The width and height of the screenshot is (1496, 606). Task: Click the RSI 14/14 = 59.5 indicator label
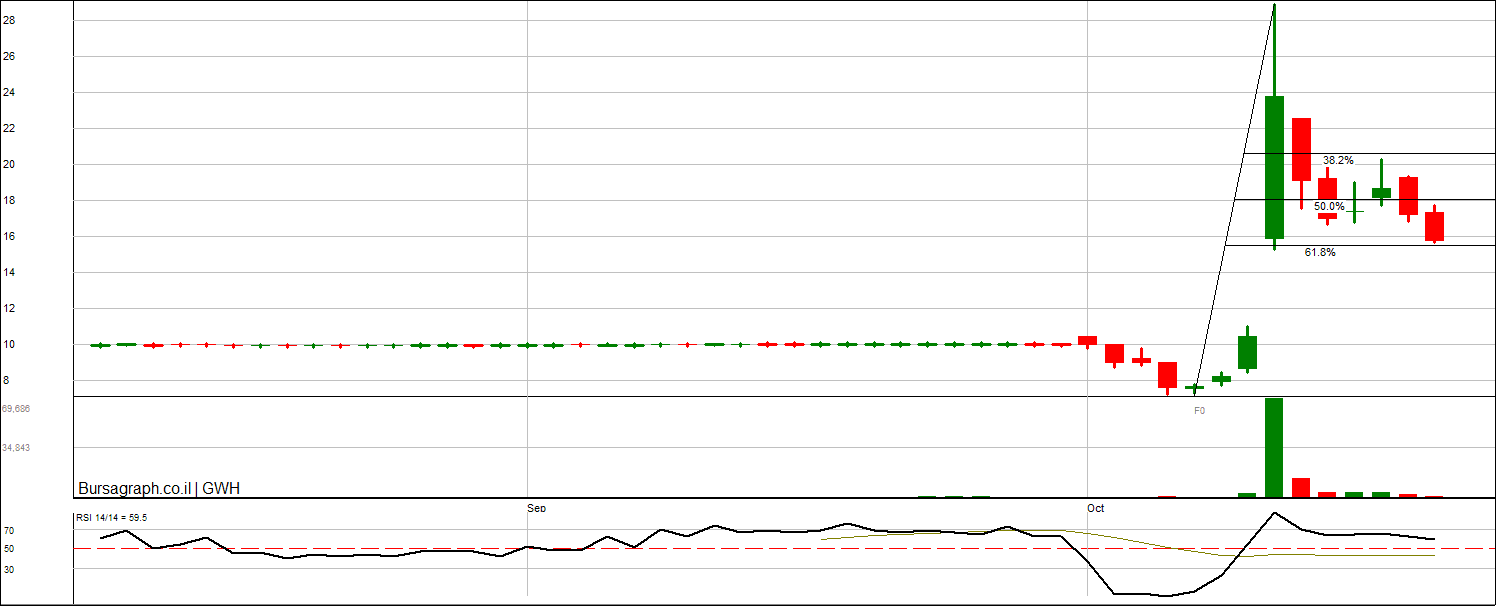112,517
